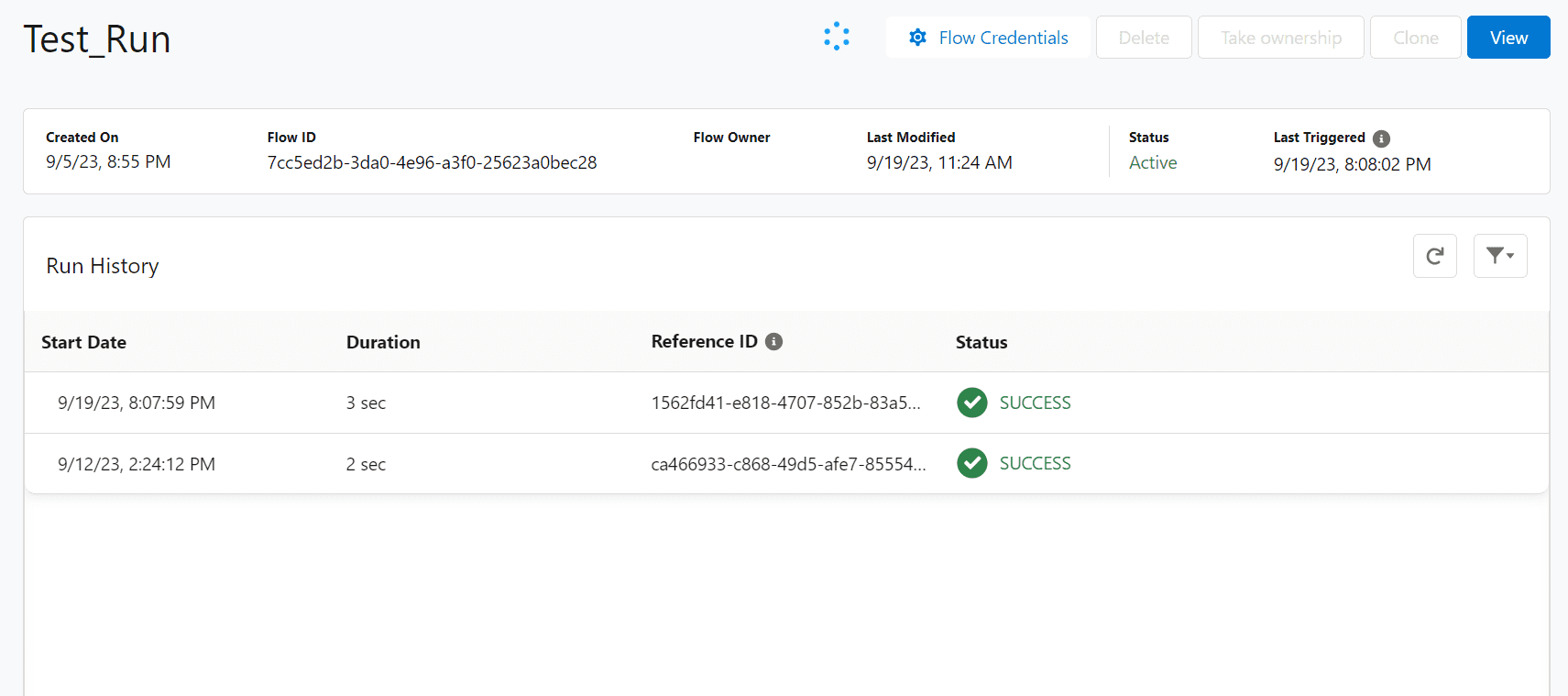Click the Last Modified value 9/19/23, 11:24 AM
This screenshot has height=696, width=1568.
939,162
